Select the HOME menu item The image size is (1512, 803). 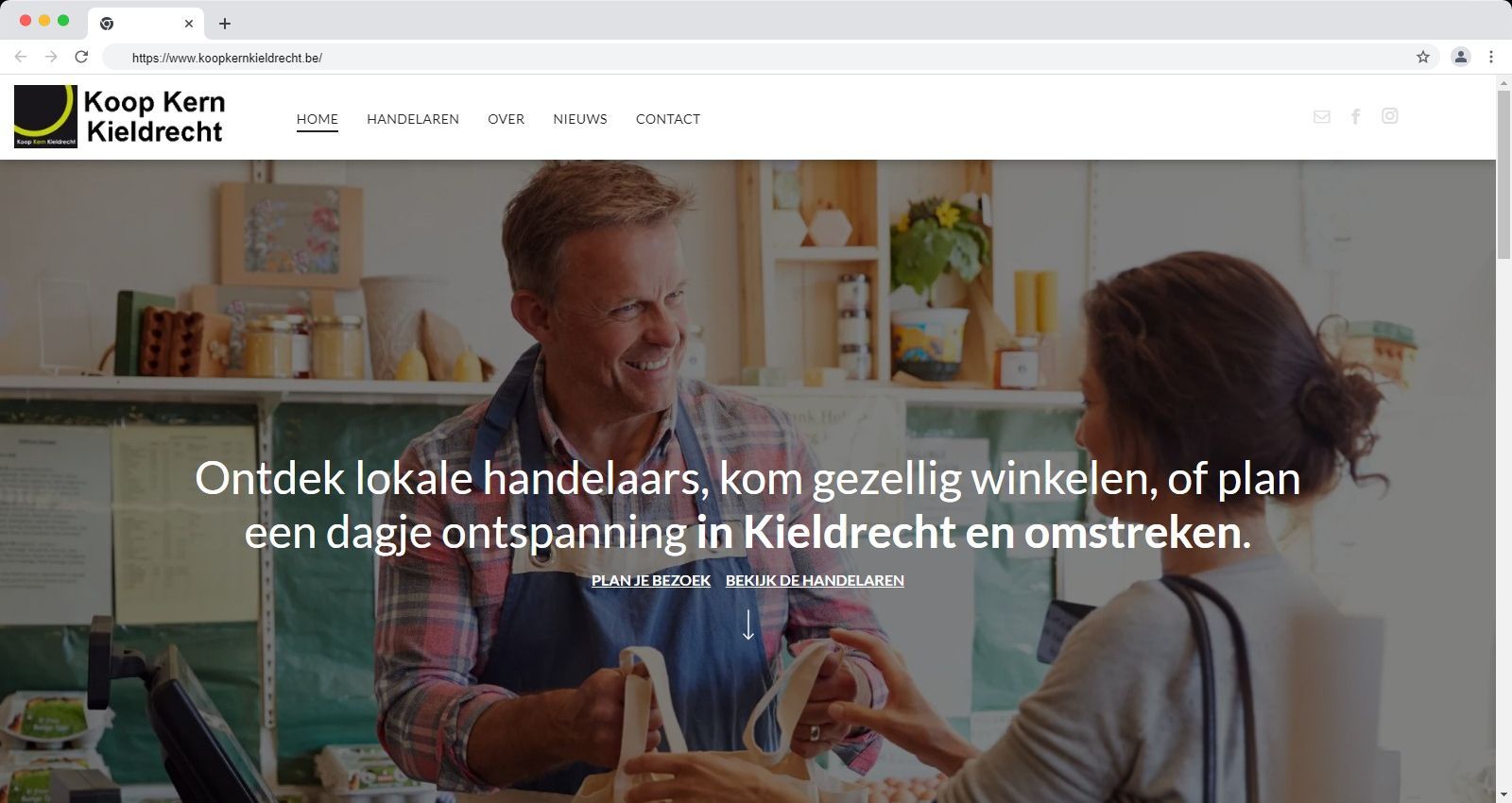coord(318,119)
